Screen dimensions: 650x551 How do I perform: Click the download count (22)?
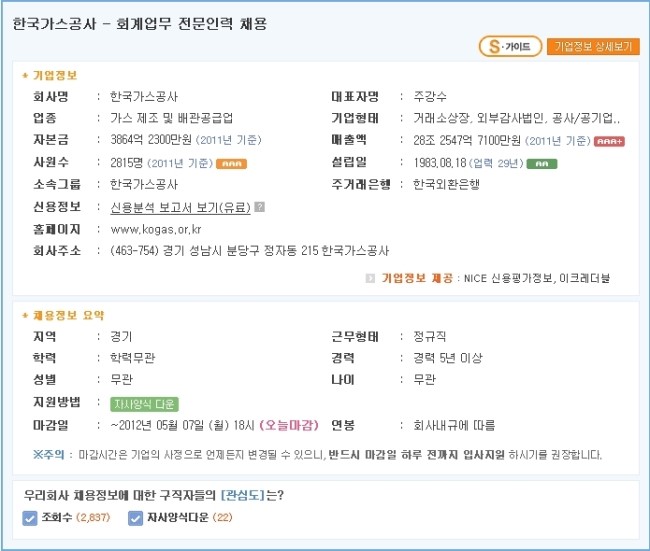(222, 517)
